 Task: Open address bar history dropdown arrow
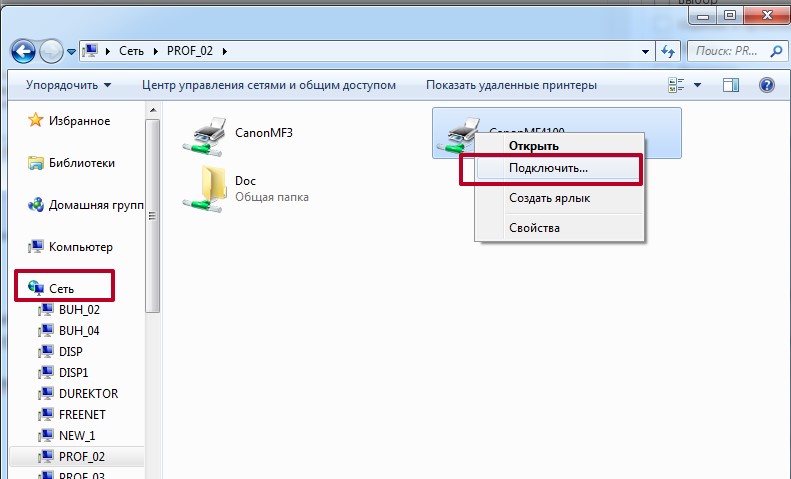[645, 50]
